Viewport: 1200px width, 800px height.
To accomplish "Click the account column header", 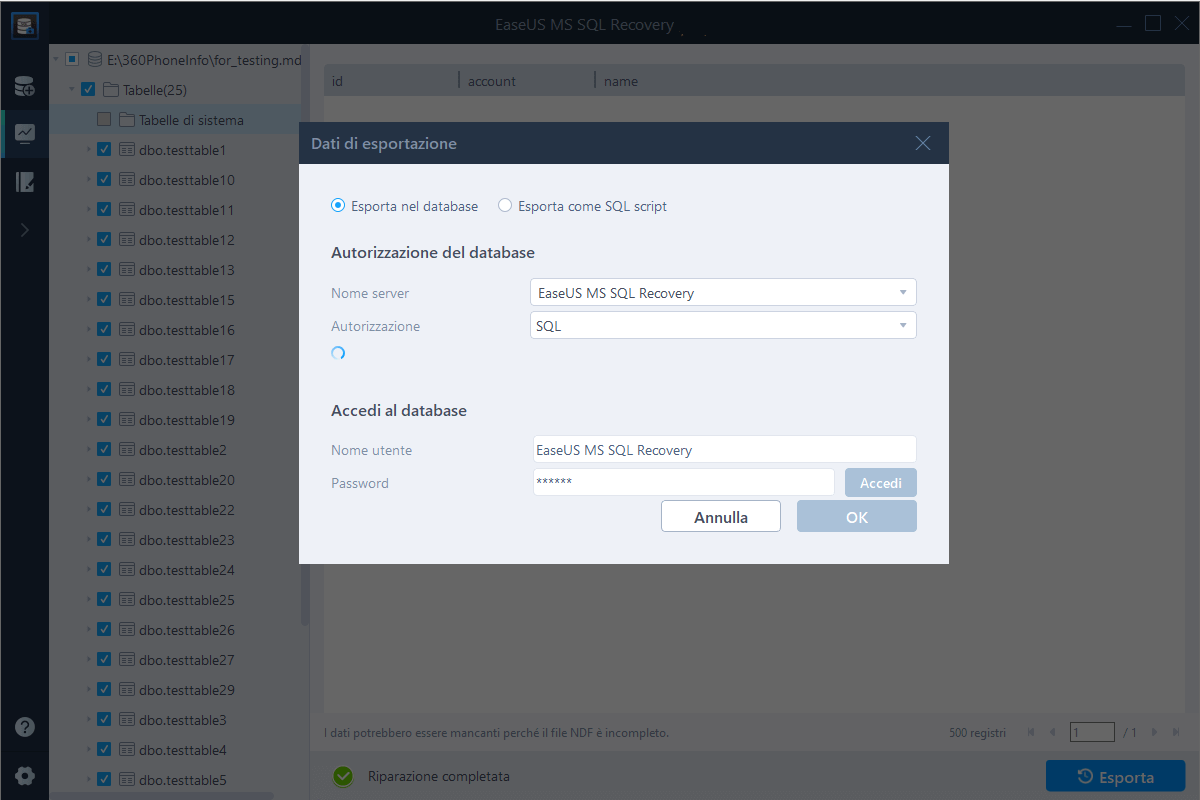I will (526, 81).
